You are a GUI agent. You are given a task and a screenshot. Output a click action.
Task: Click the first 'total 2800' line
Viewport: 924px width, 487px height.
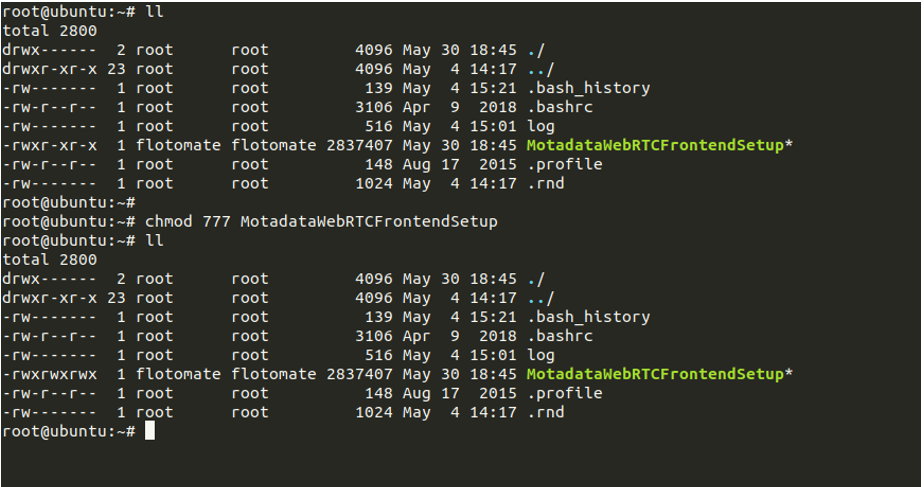(50, 31)
